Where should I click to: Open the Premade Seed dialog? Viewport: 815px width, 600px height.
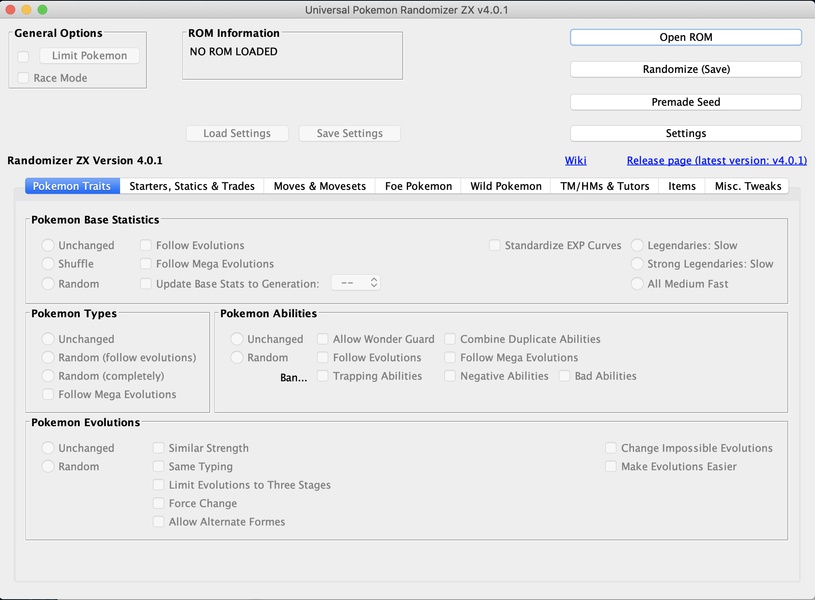[x=685, y=102]
